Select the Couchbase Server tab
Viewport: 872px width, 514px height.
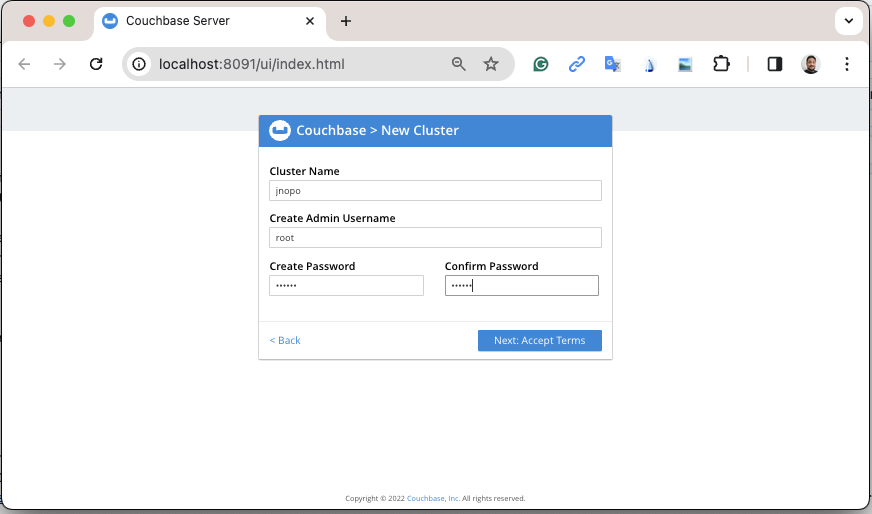210,21
